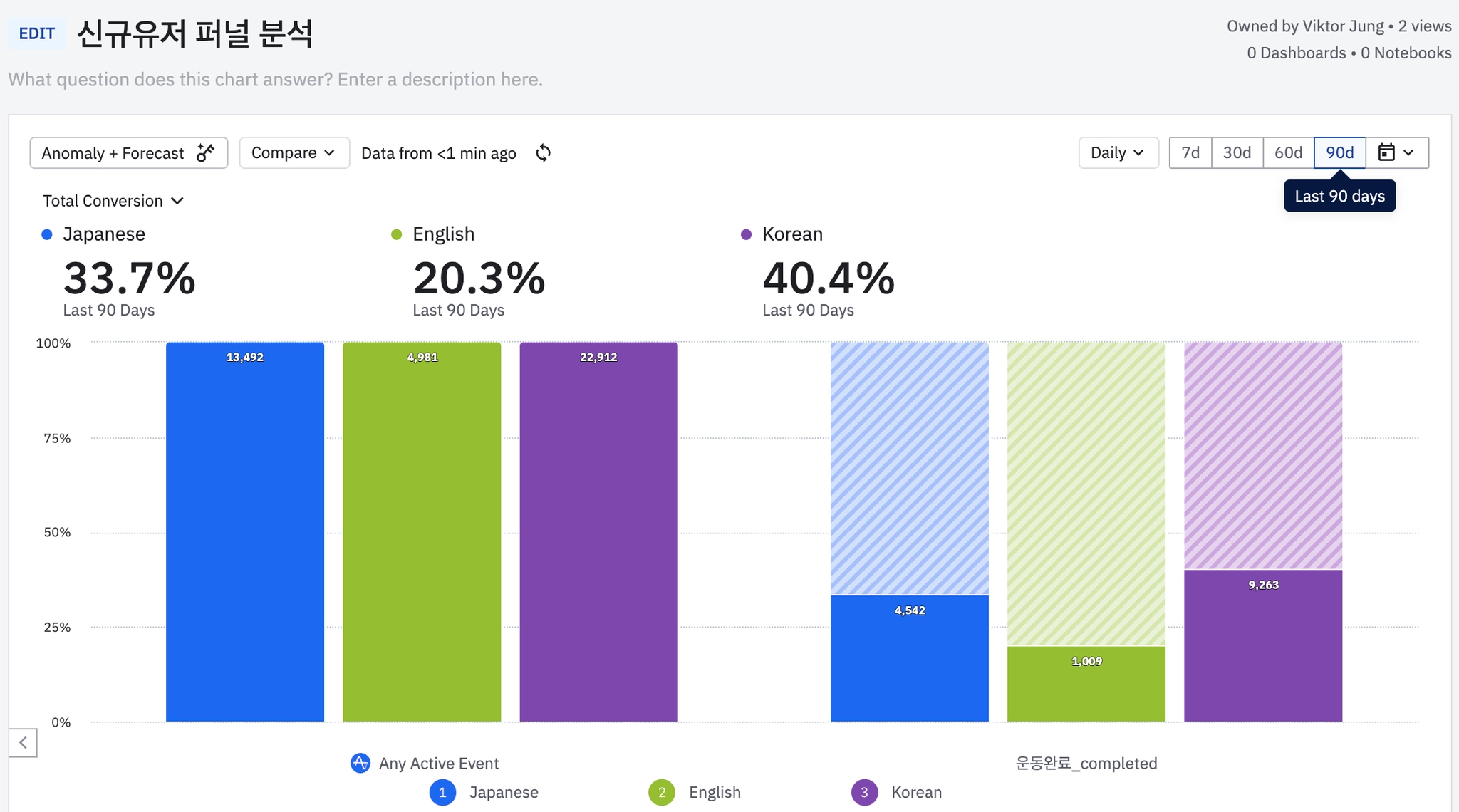
Task: Switch to the 30d time range
Action: [1237, 152]
